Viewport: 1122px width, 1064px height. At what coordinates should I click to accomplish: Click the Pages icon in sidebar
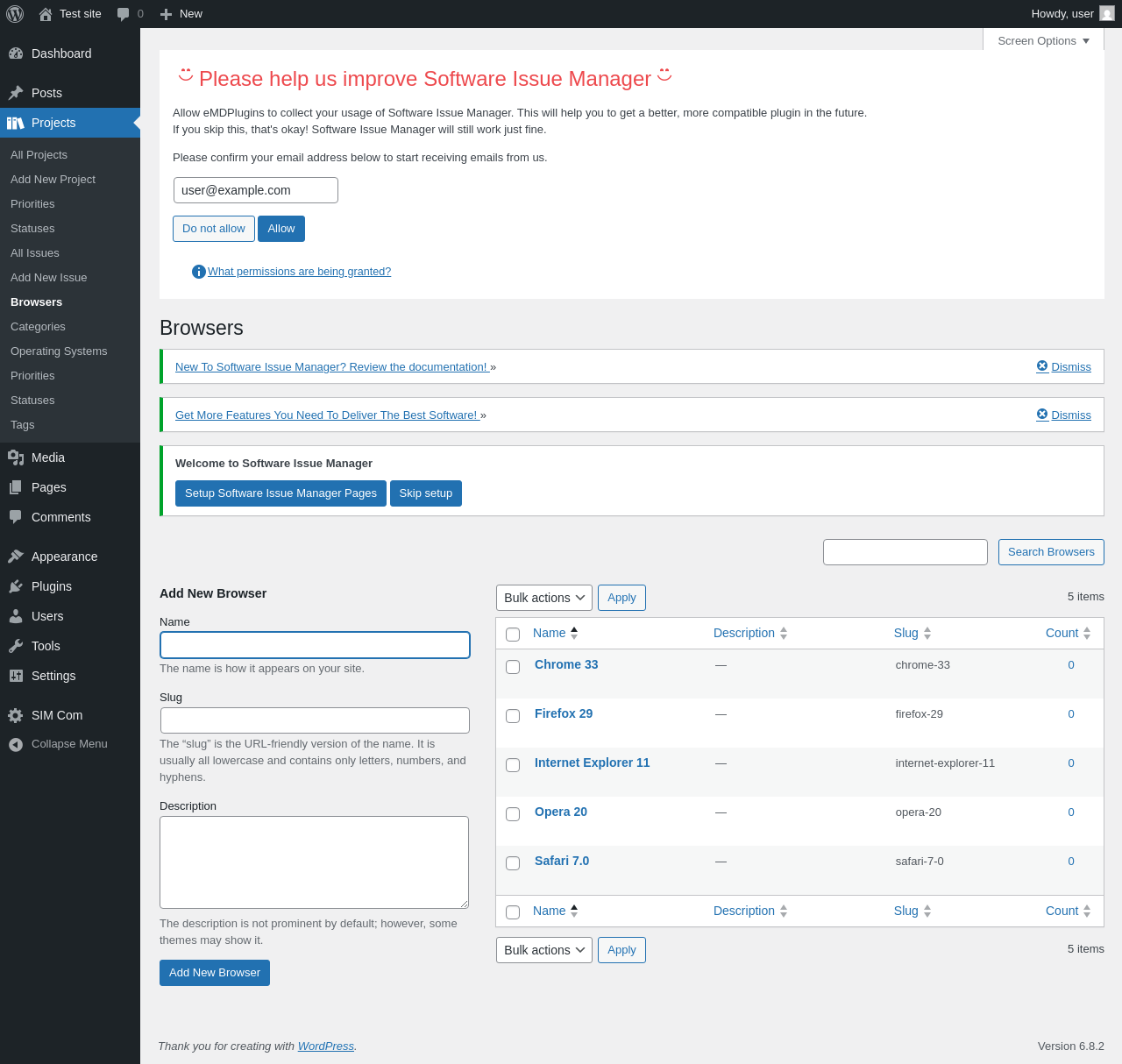pos(16,487)
